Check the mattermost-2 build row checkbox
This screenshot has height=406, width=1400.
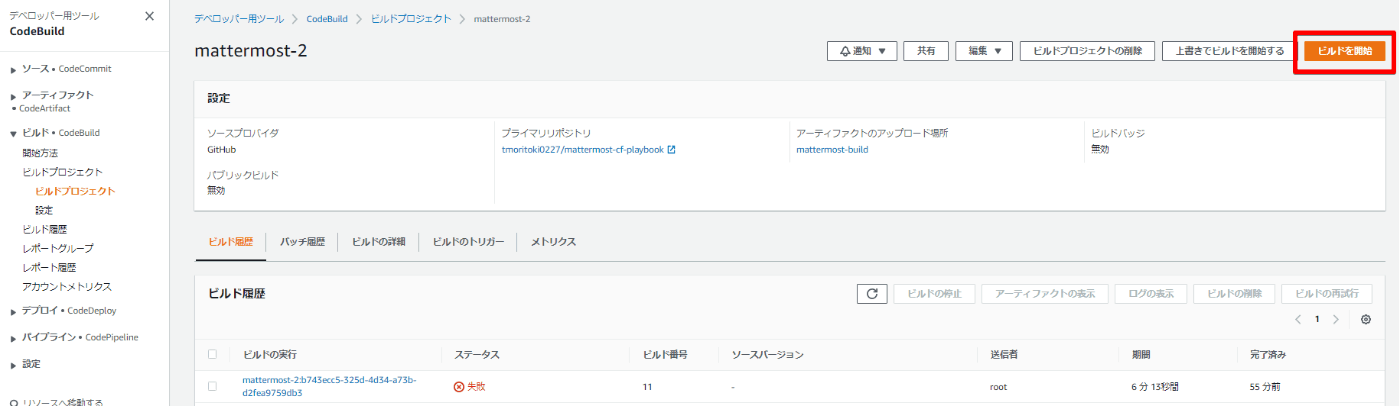pos(212,386)
